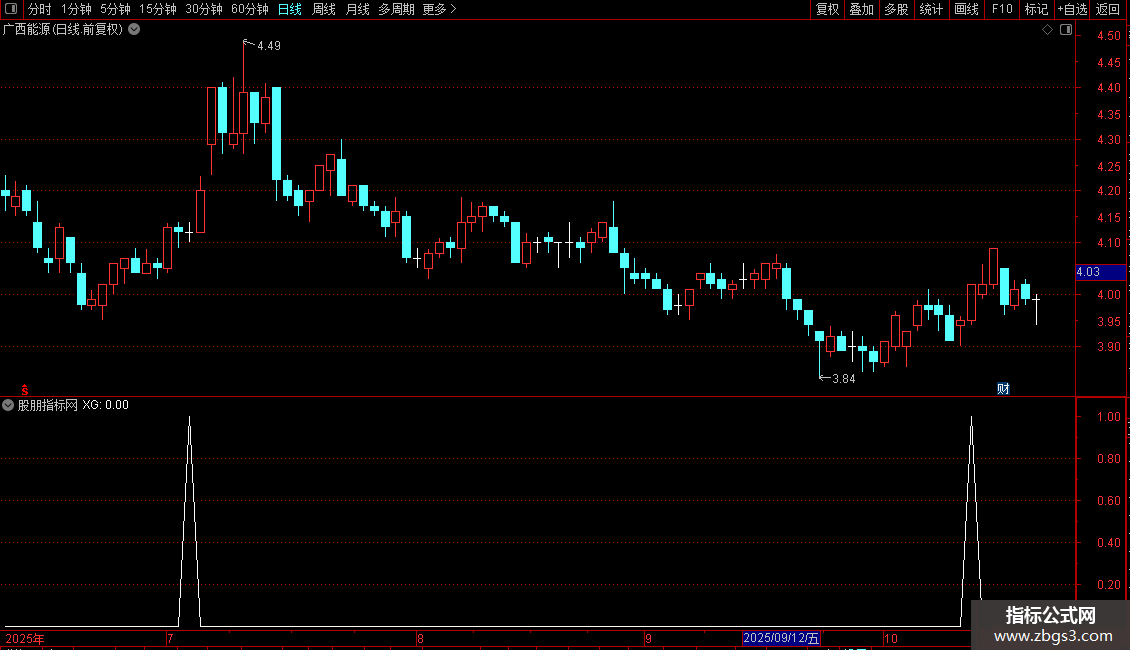Switch to 周线 weekly chart
This screenshot has width=1130, height=650.
[324, 9]
